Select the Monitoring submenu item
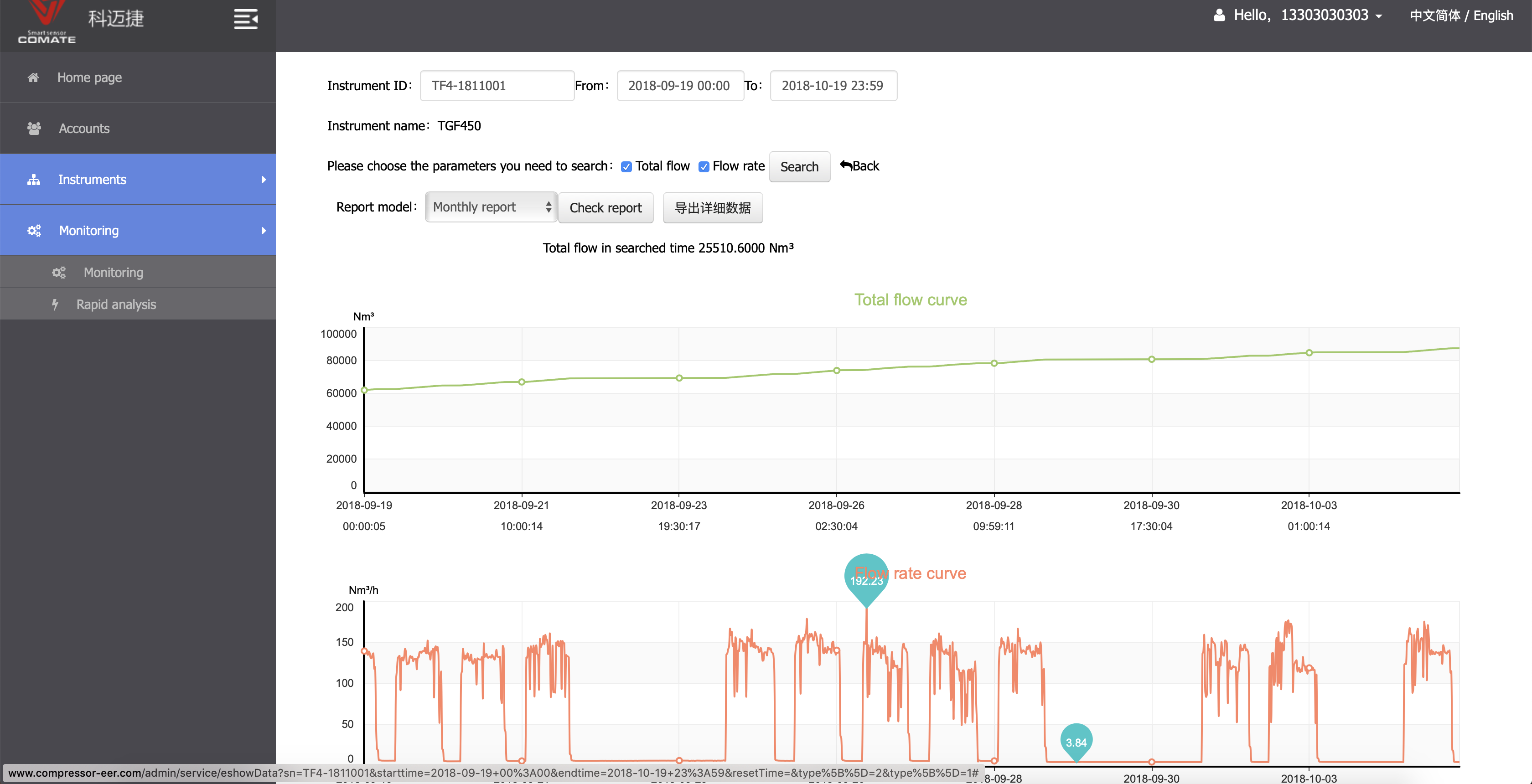 click(113, 272)
